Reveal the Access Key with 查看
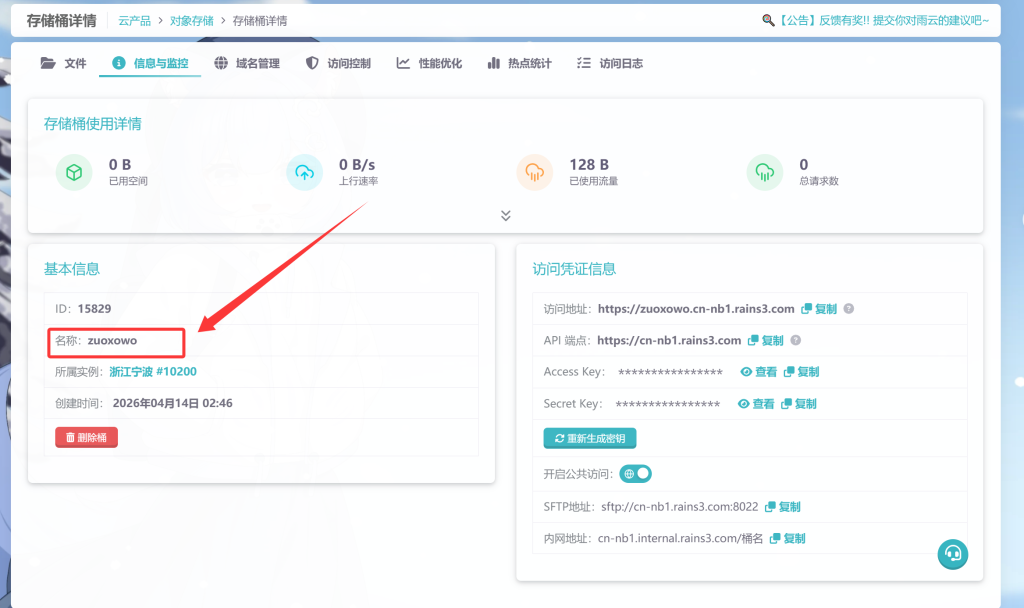Viewport: 1024px width, 608px height. (x=759, y=372)
